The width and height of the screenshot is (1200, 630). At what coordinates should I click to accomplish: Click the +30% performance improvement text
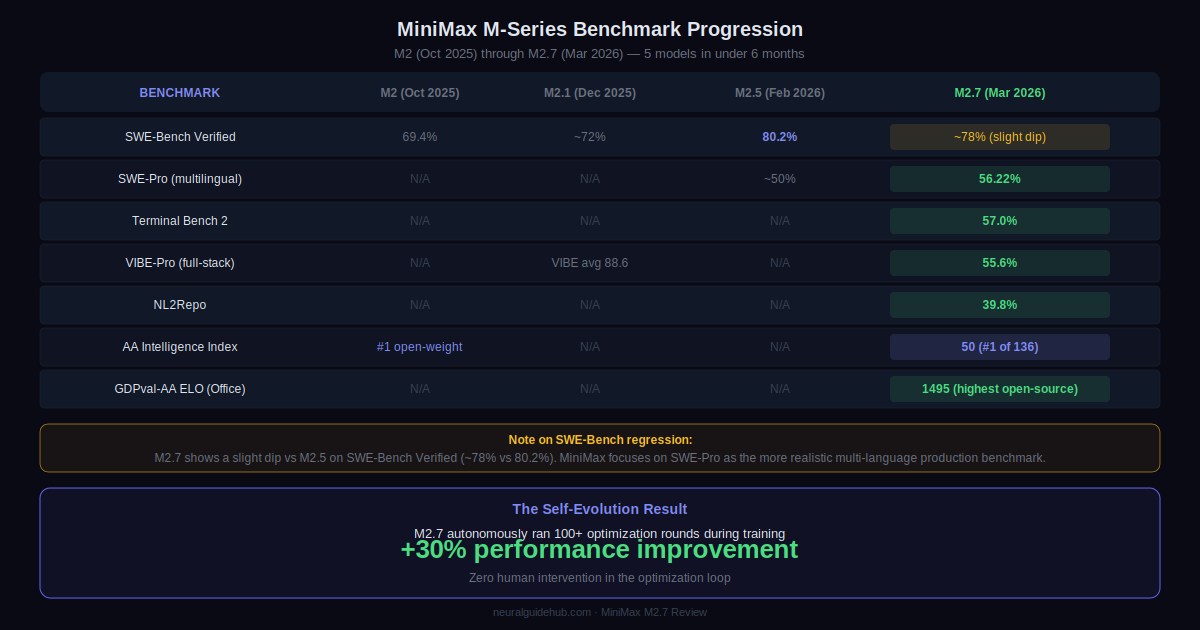[600, 551]
